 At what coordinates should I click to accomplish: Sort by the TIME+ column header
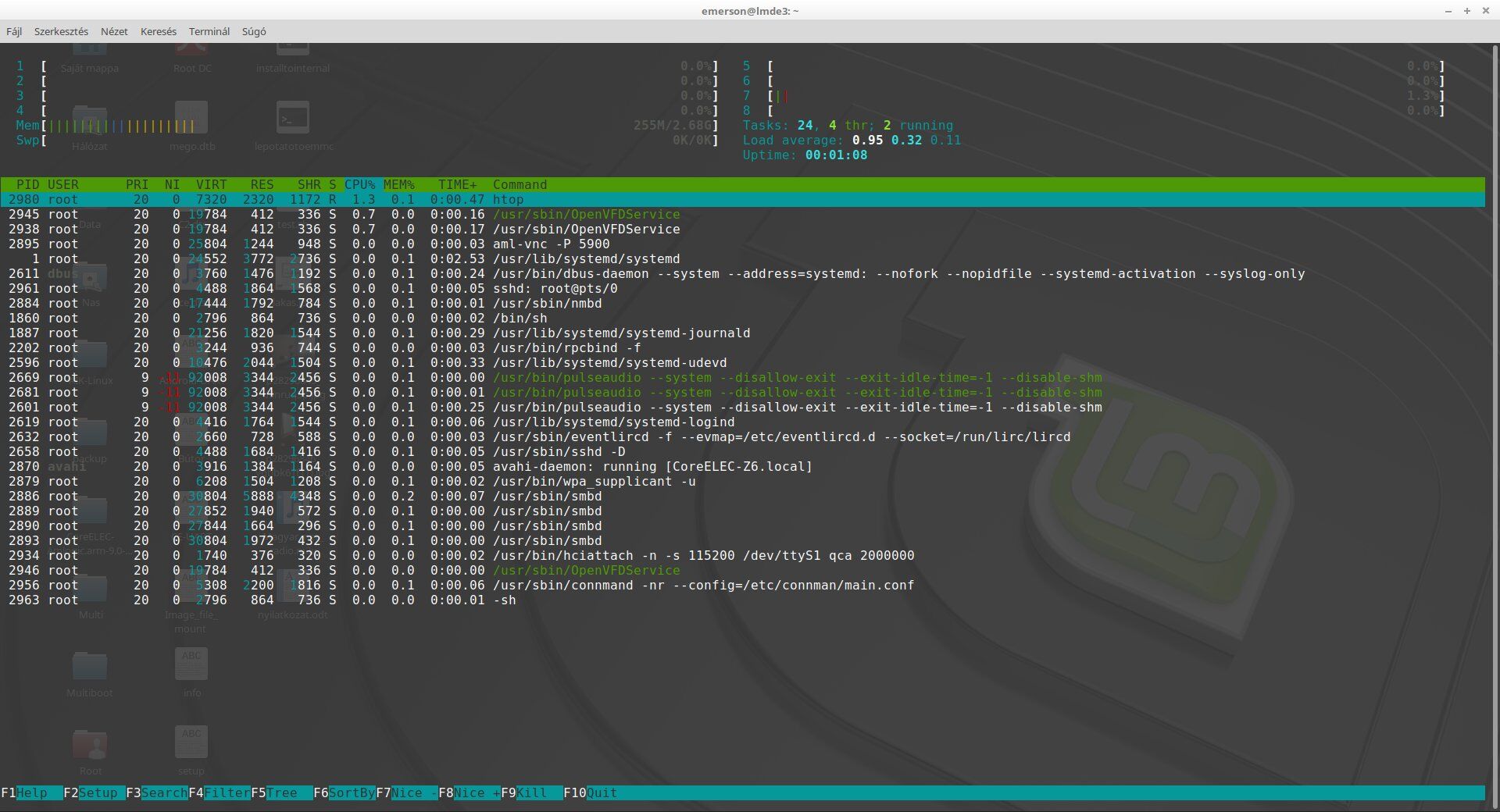pos(457,185)
